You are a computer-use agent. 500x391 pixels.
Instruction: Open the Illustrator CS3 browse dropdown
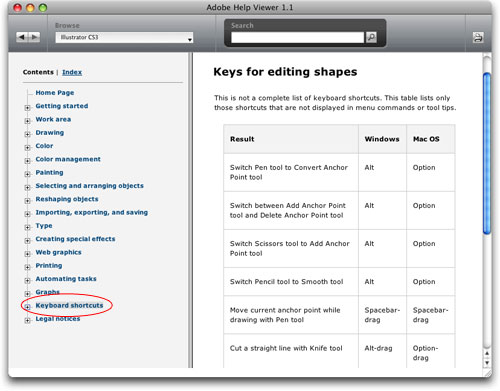click(124, 37)
